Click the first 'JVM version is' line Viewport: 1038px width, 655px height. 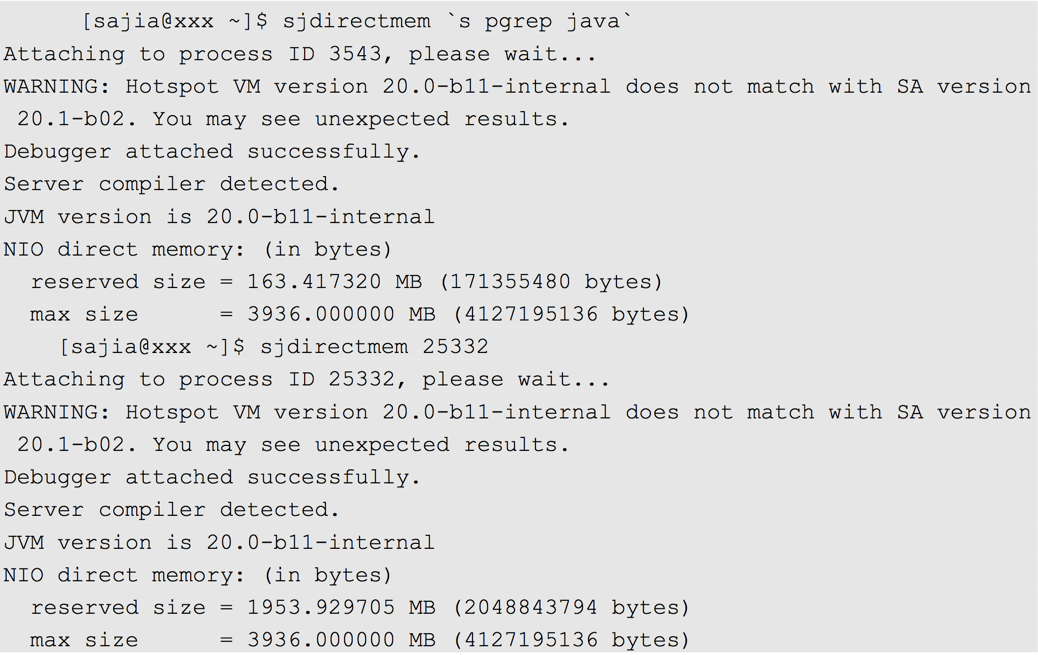[219, 217]
